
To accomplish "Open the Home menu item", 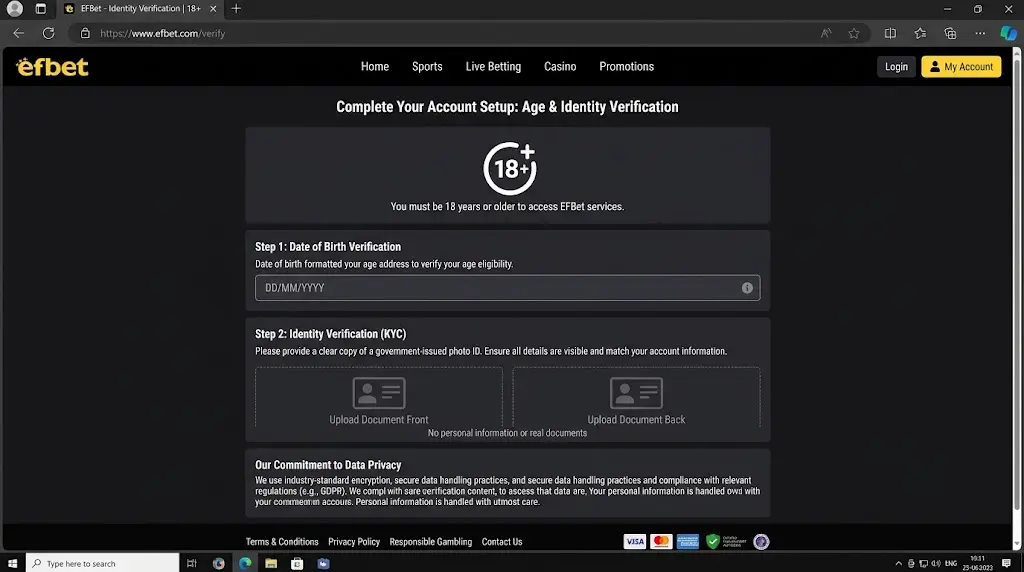I will click(375, 67).
